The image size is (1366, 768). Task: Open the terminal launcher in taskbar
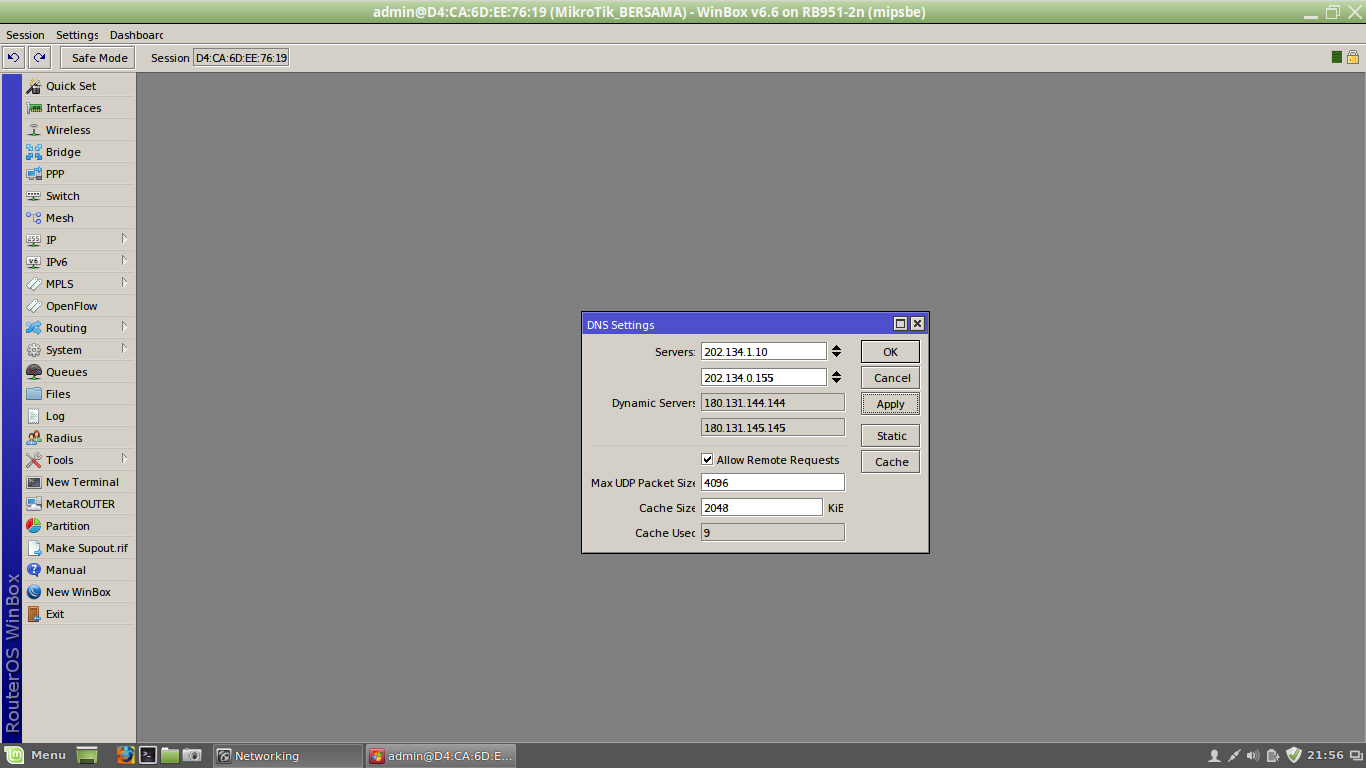147,755
